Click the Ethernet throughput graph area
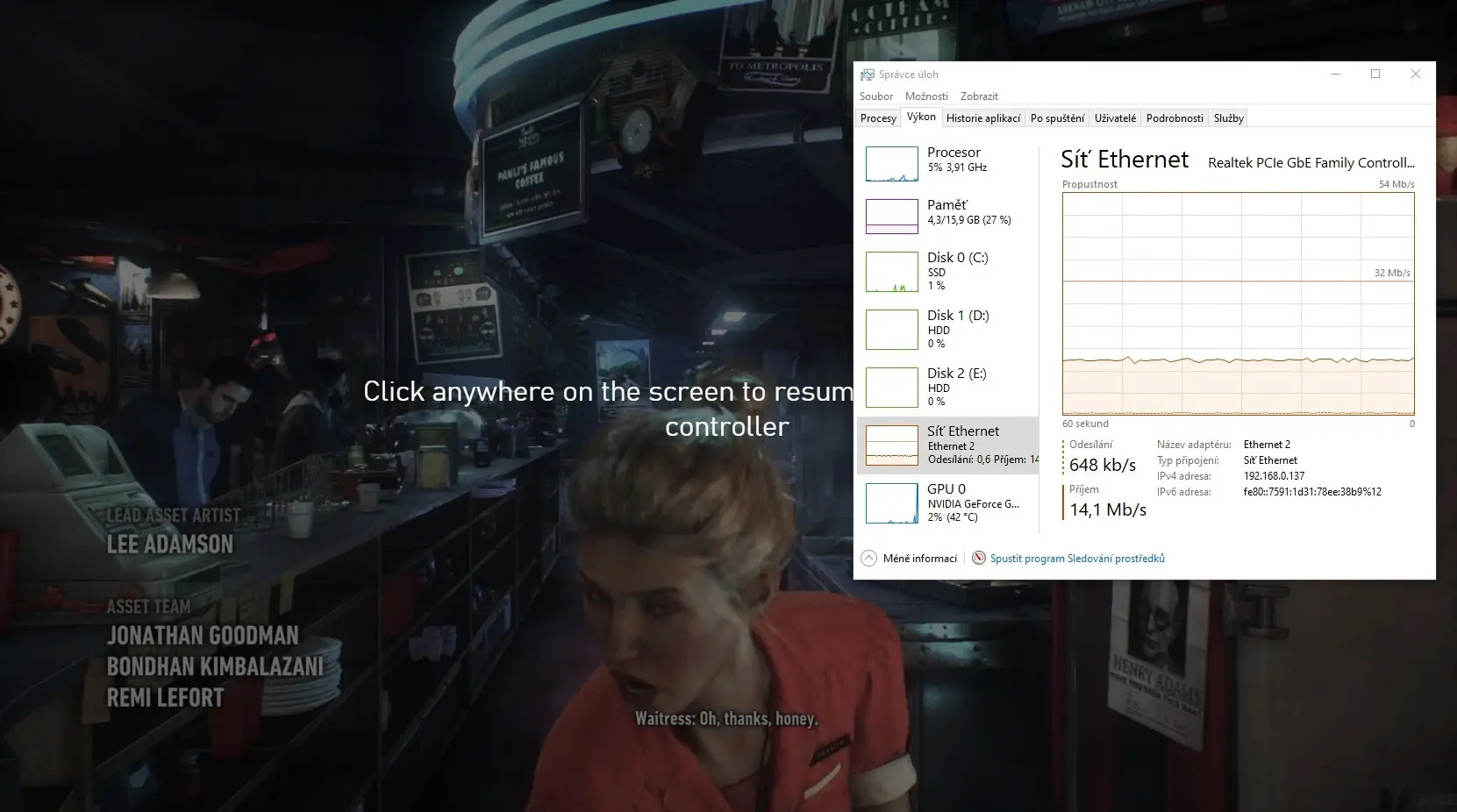The height and width of the screenshot is (812, 1457). point(1238,303)
